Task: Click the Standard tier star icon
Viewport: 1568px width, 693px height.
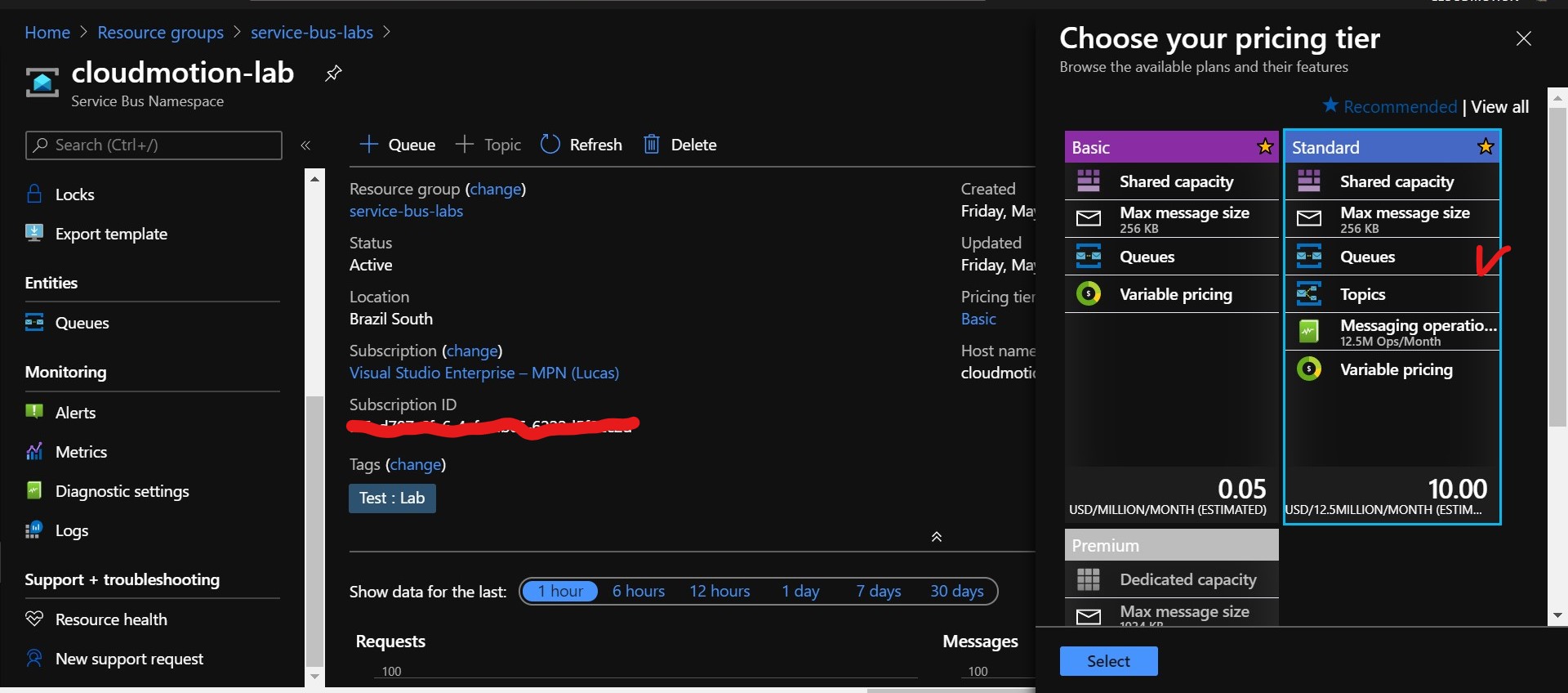Action: [x=1486, y=147]
